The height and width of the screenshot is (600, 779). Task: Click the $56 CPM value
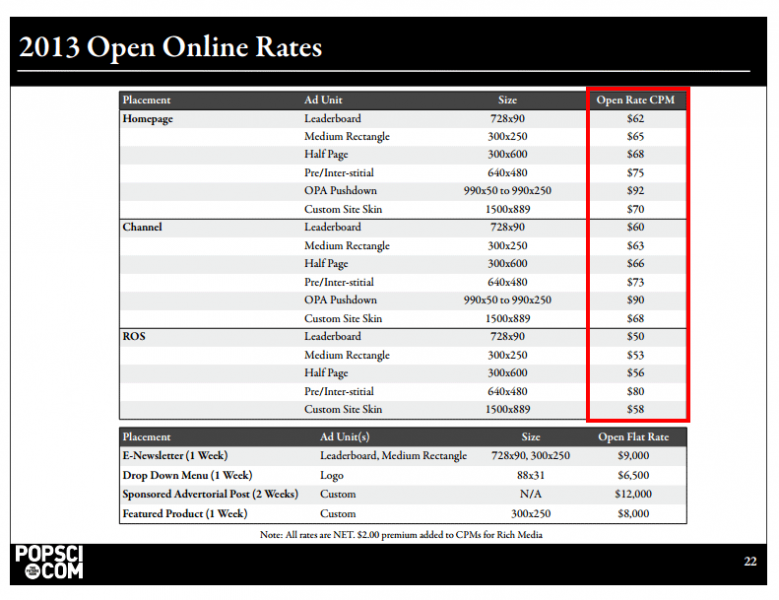point(635,373)
